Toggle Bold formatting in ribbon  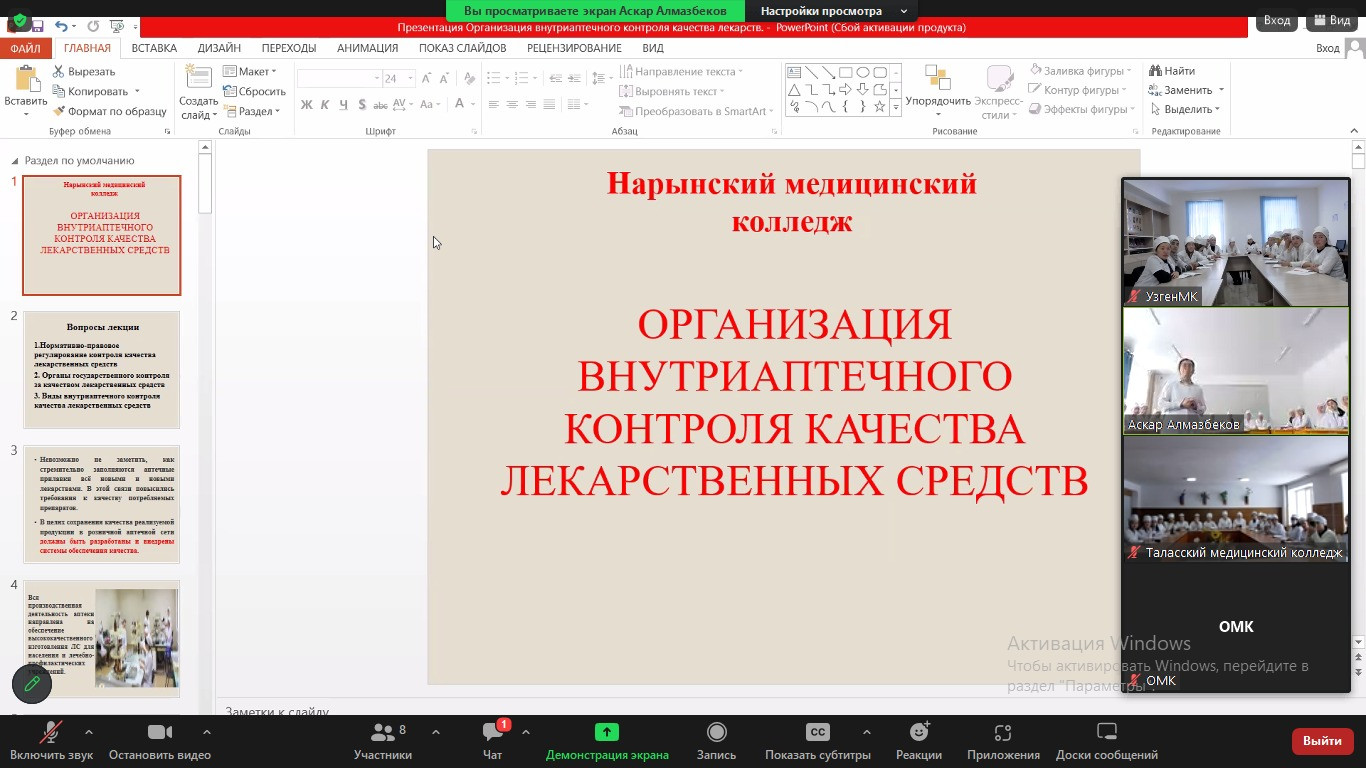click(307, 105)
